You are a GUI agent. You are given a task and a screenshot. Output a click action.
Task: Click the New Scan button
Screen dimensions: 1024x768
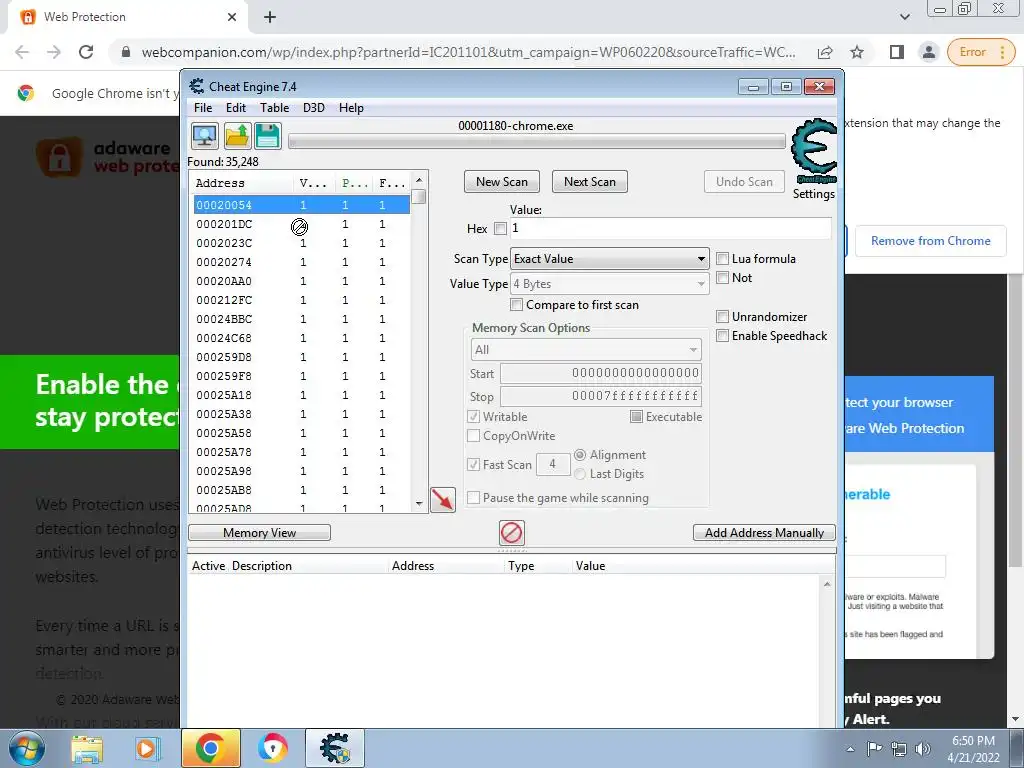tap(502, 182)
